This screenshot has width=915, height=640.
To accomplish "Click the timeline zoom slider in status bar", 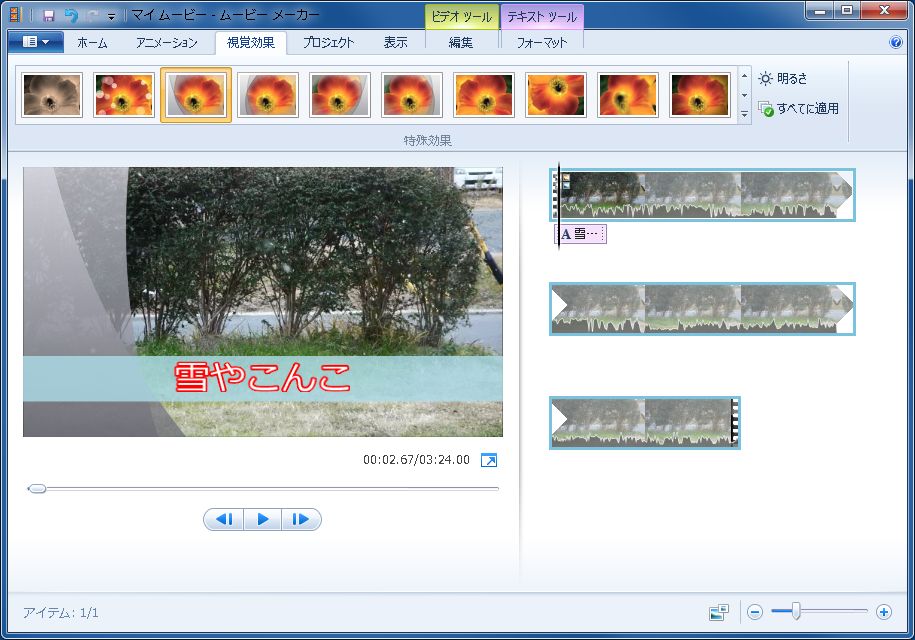I will 796,611.
